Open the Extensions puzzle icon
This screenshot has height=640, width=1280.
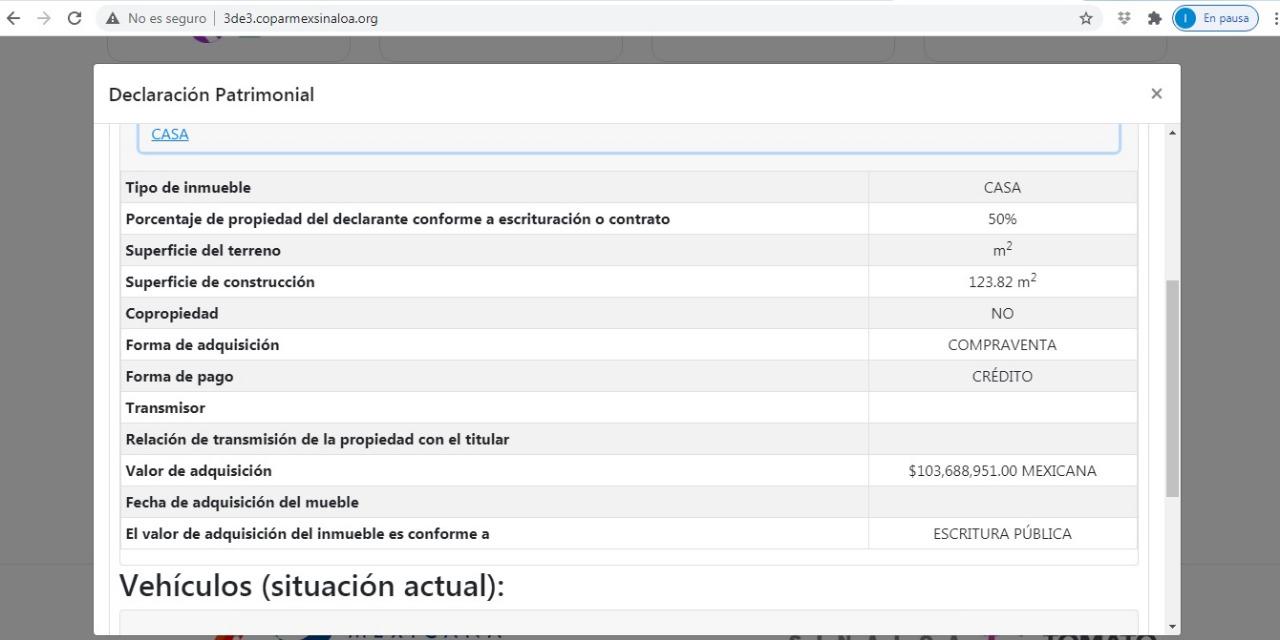[1154, 18]
